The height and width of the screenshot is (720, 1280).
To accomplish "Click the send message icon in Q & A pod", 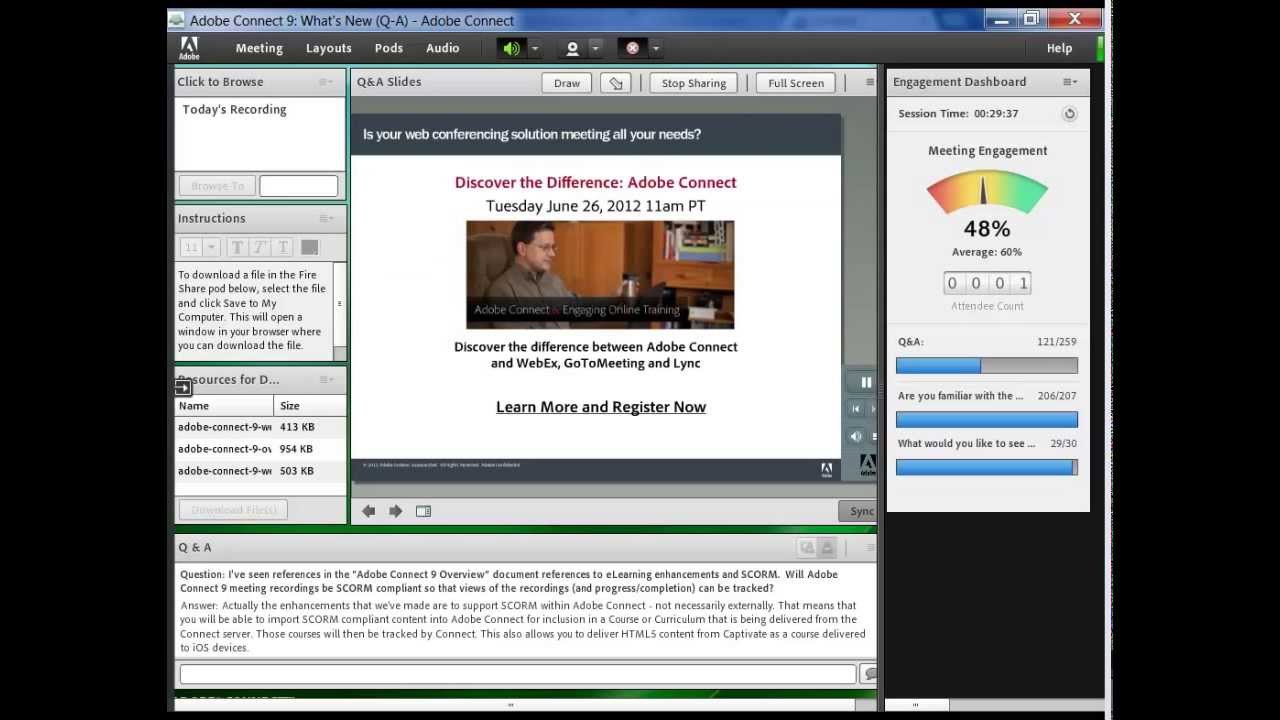I will click(x=869, y=675).
